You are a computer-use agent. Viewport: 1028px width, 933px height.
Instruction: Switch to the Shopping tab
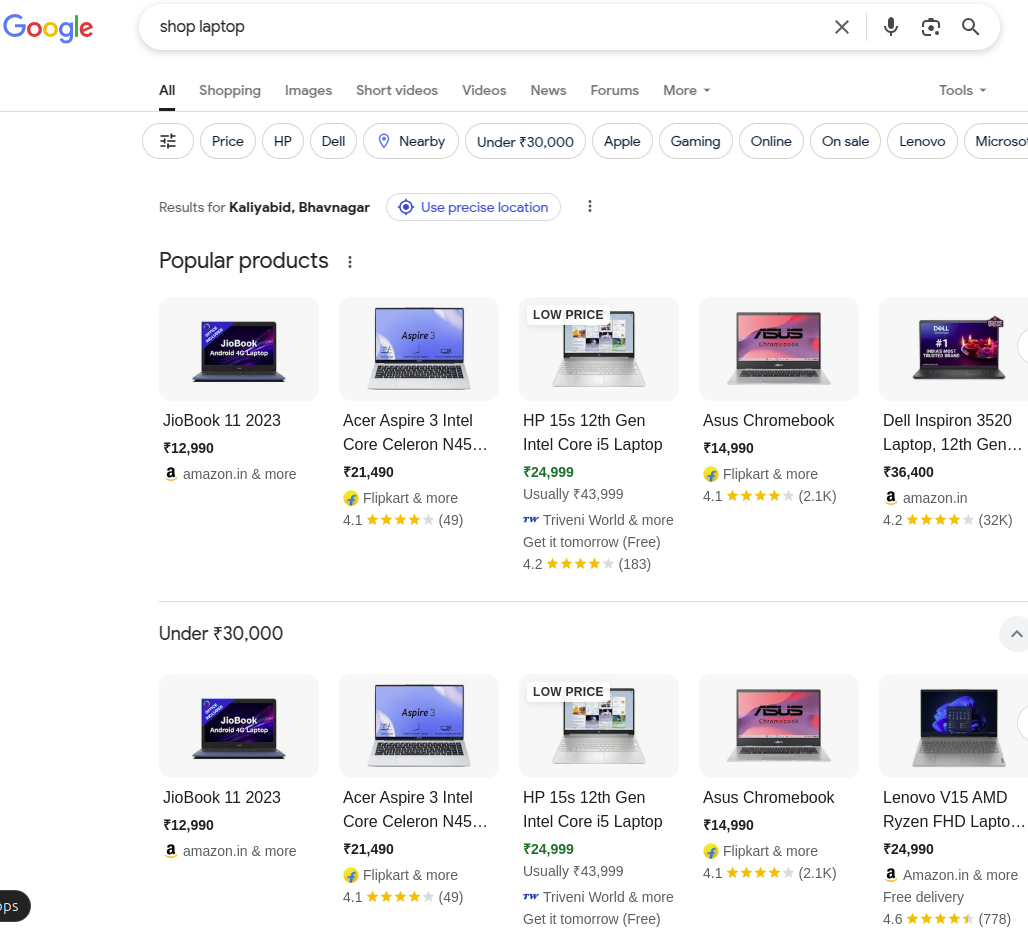(x=229, y=90)
